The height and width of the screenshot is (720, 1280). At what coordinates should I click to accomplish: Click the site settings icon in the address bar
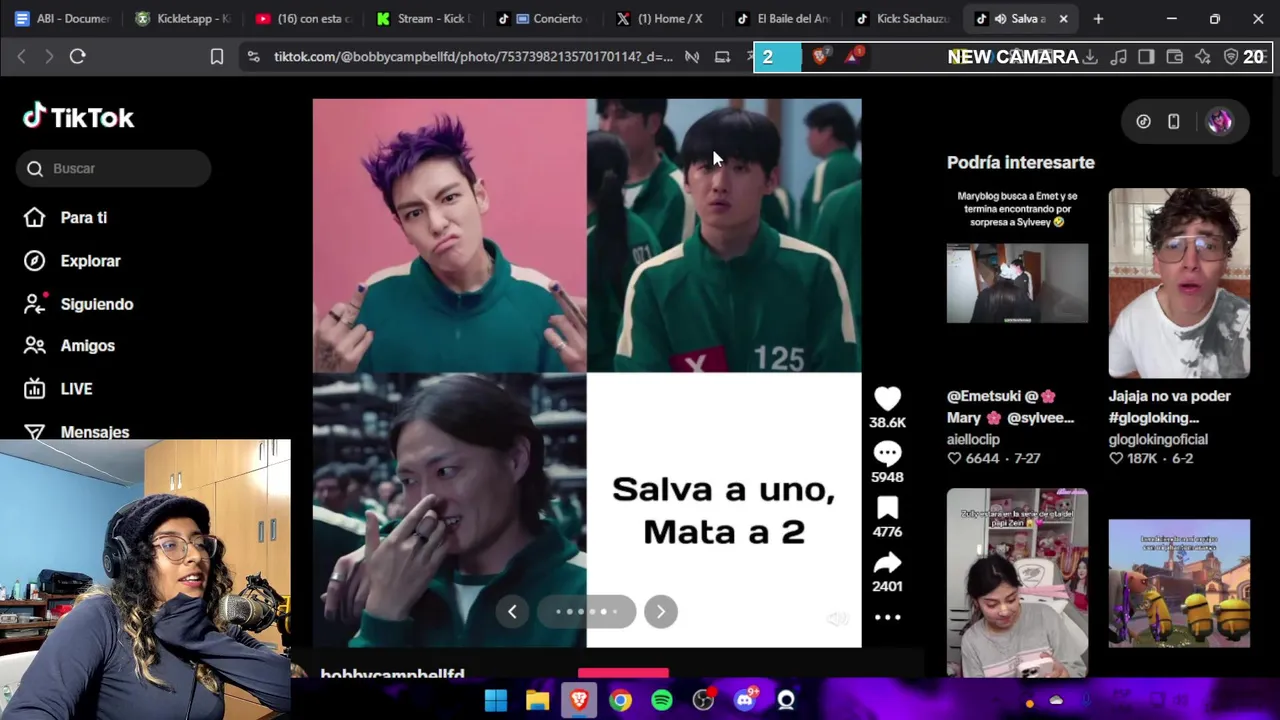(x=254, y=57)
